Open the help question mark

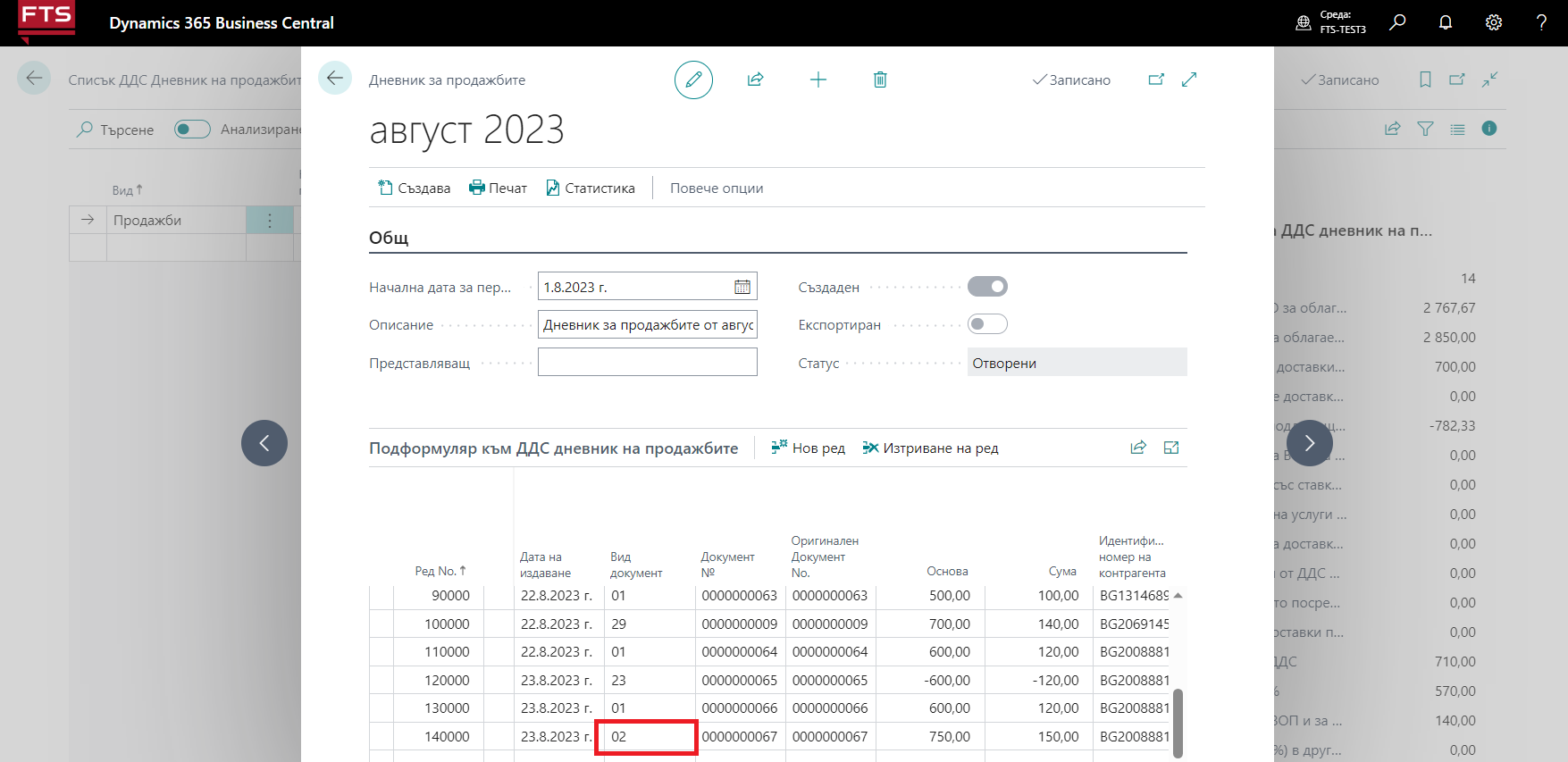1541,22
